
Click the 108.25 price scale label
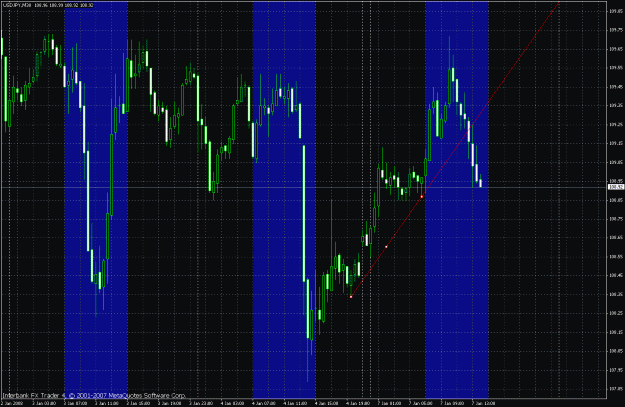pyautogui.click(x=616, y=313)
